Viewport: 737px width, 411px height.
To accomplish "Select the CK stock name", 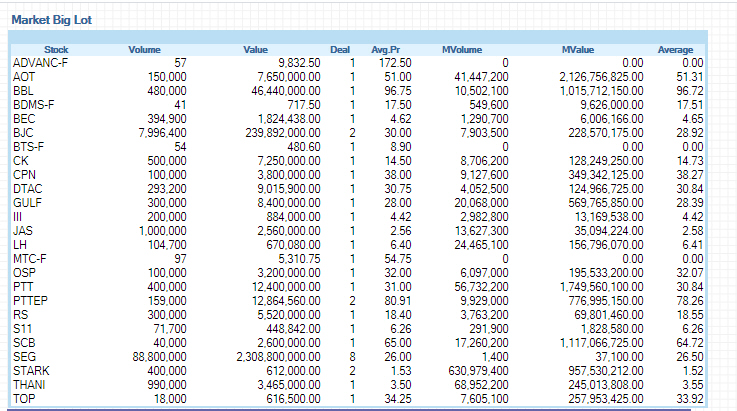I will click(x=21, y=161).
